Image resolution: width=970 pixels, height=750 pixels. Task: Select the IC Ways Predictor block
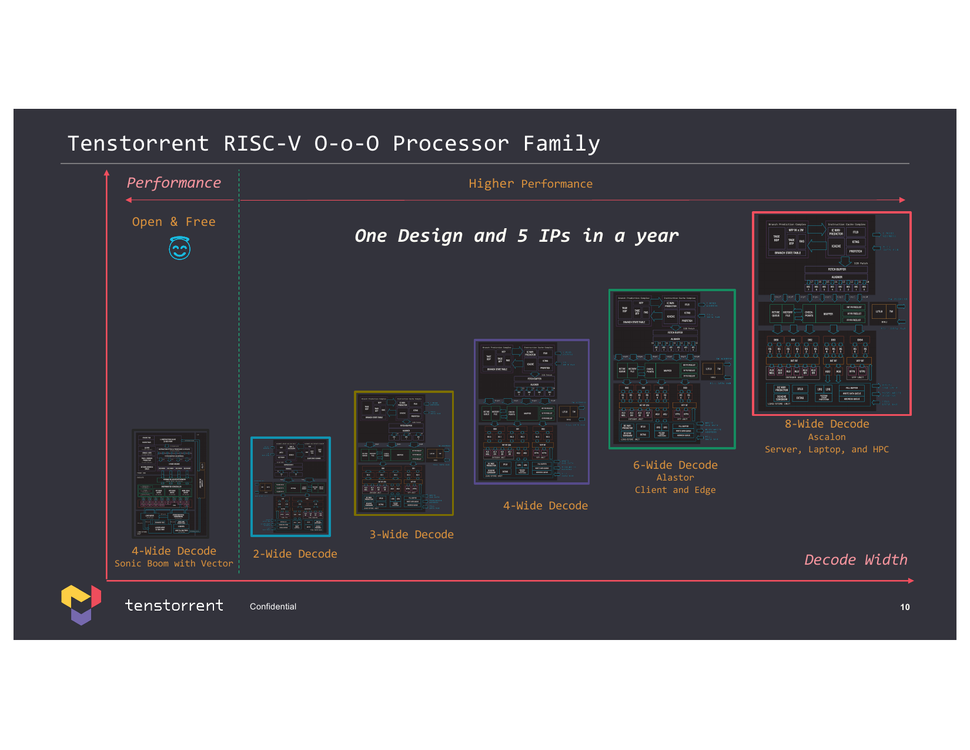click(836, 232)
